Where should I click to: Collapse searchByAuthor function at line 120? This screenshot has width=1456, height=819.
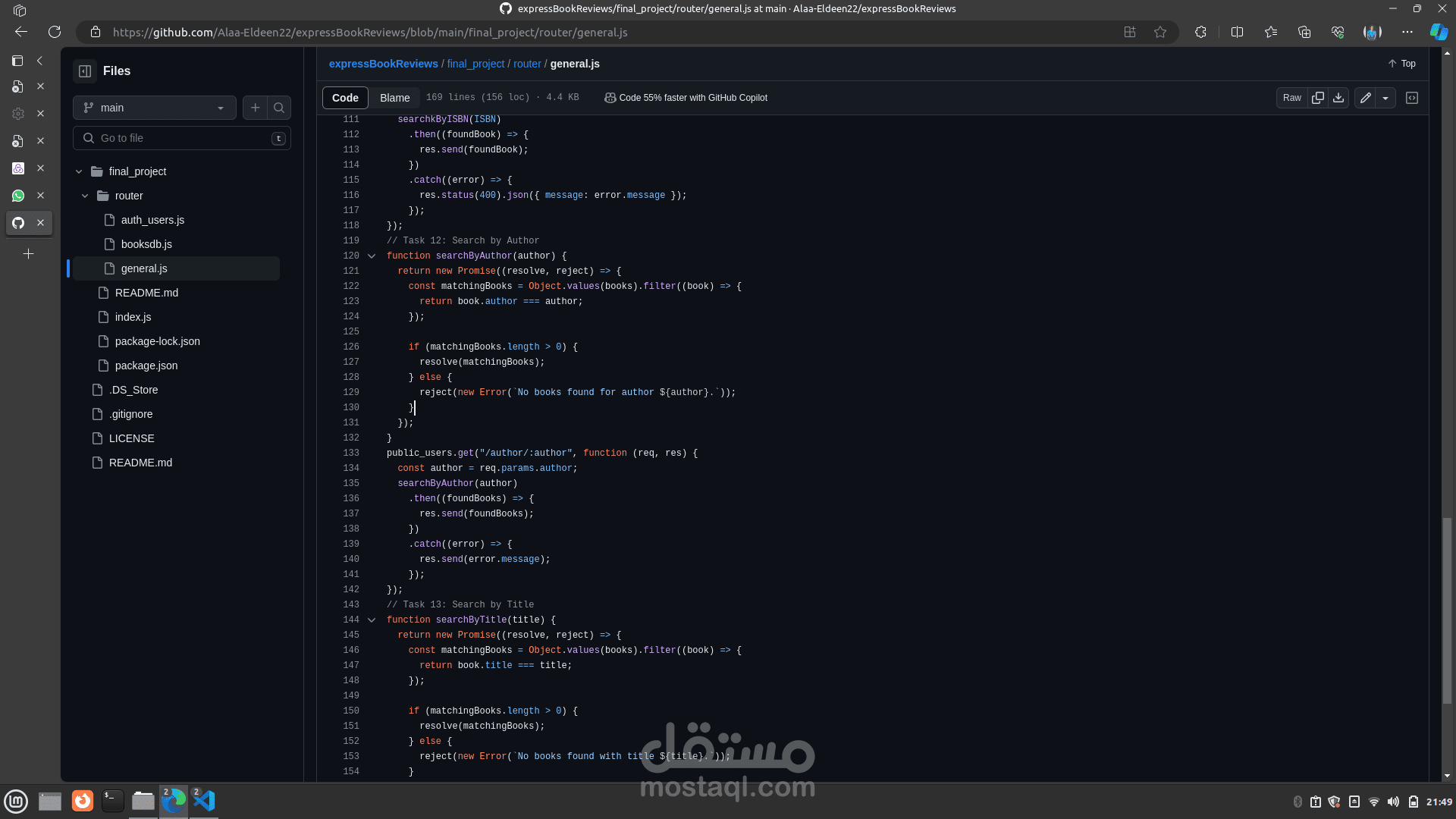[x=372, y=256]
